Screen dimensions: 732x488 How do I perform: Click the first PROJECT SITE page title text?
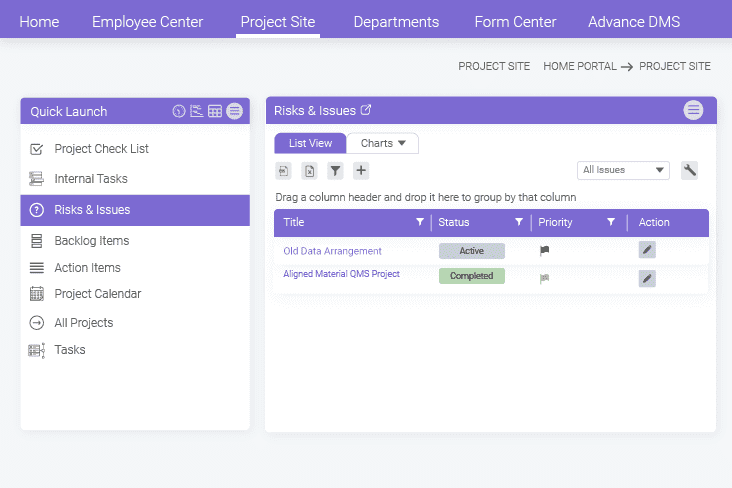point(494,66)
